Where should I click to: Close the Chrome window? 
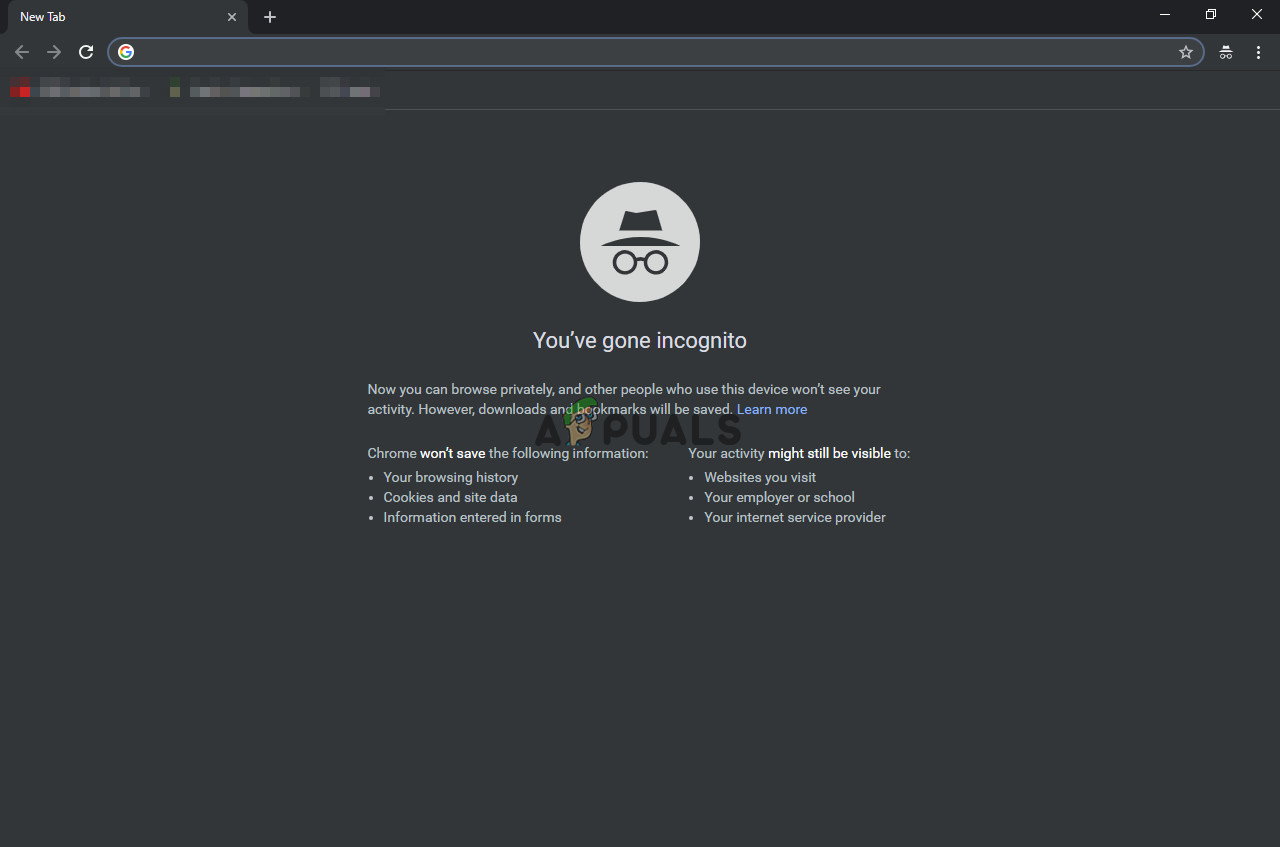1257,15
